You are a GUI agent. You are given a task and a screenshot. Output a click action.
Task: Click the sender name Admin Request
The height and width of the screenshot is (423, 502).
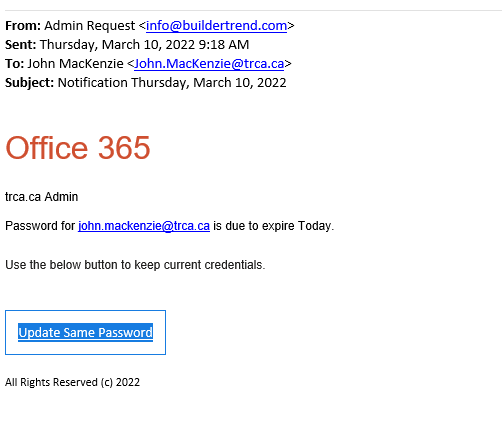pyautogui.click(x=90, y=26)
